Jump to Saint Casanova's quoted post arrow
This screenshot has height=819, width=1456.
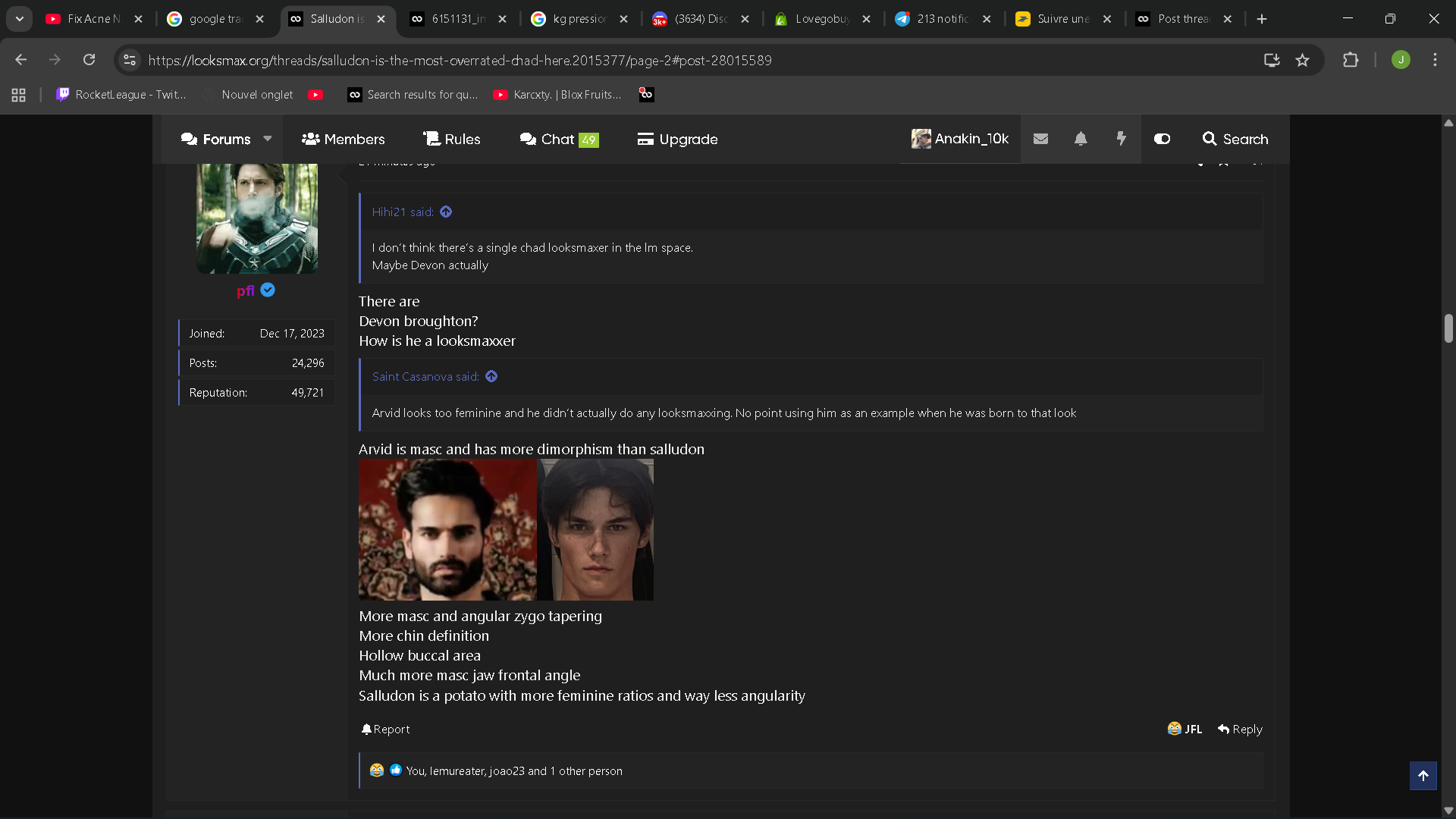[491, 377]
